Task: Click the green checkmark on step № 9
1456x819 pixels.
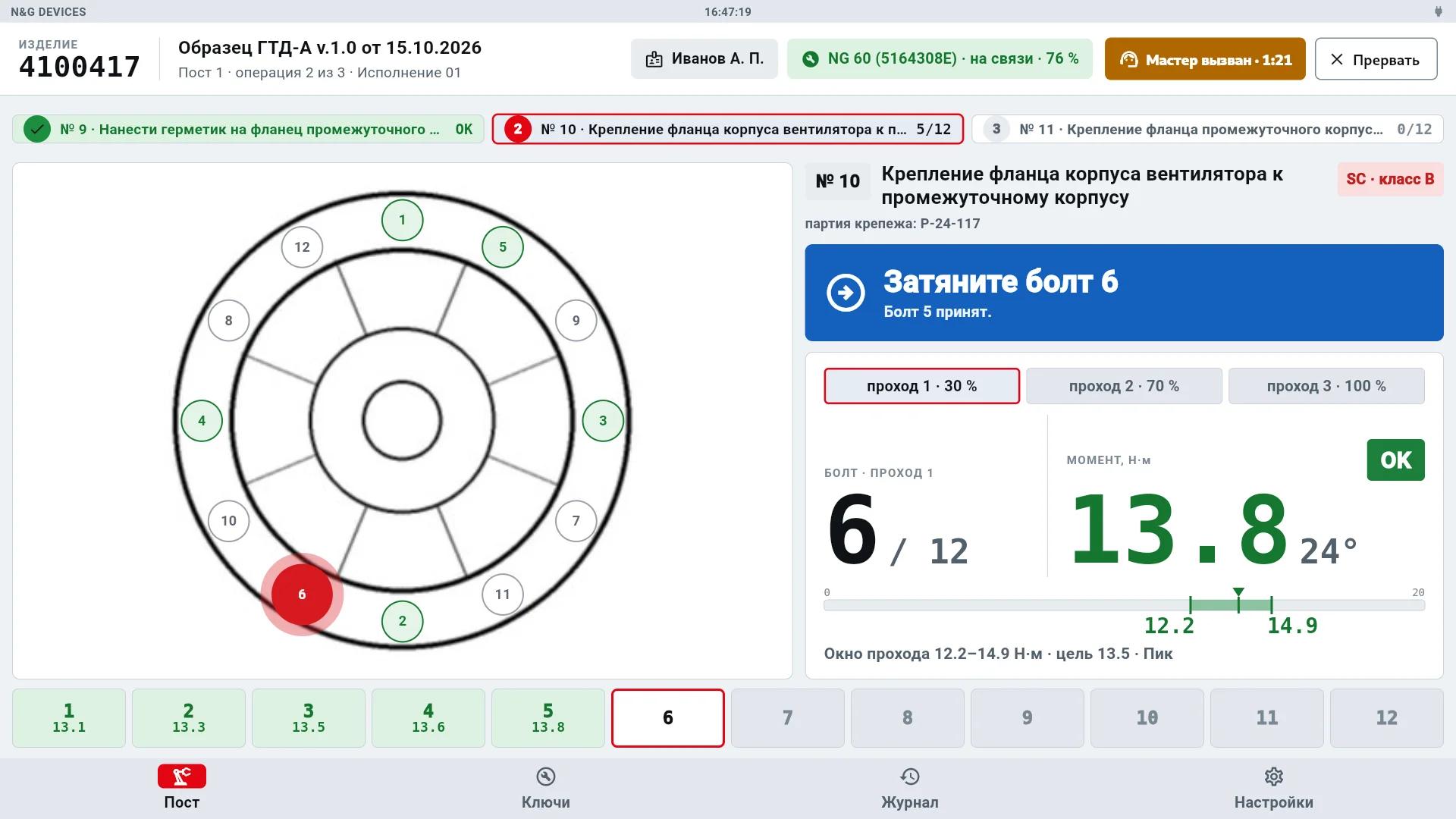Action: point(36,129)
